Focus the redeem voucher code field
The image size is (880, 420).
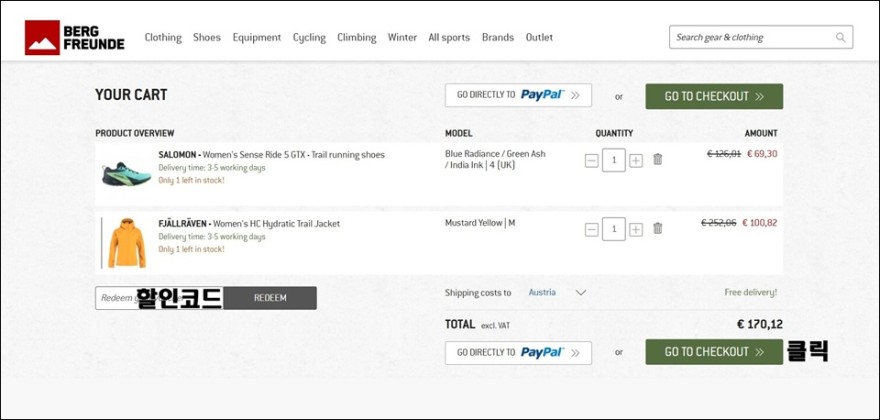click(159, 298)
